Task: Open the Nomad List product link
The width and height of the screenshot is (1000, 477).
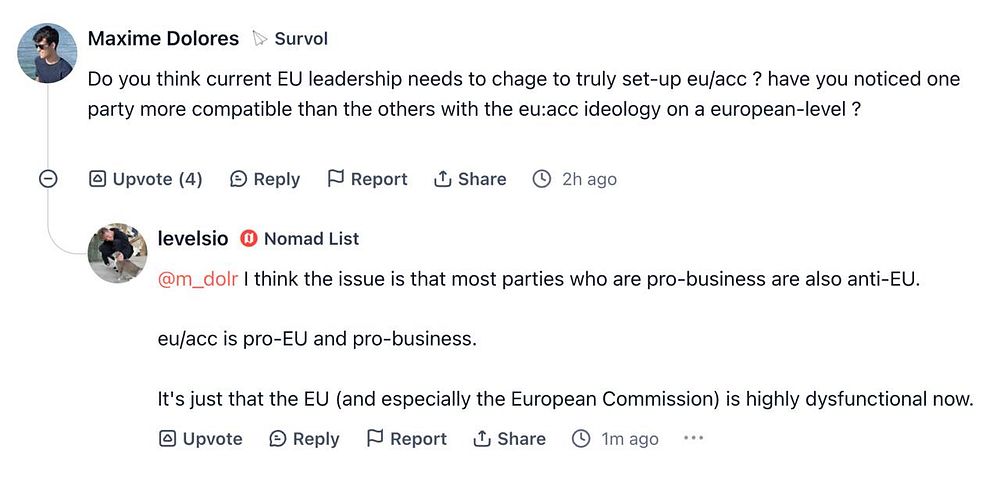Action: pyautogui.click(x=311, y=238)
